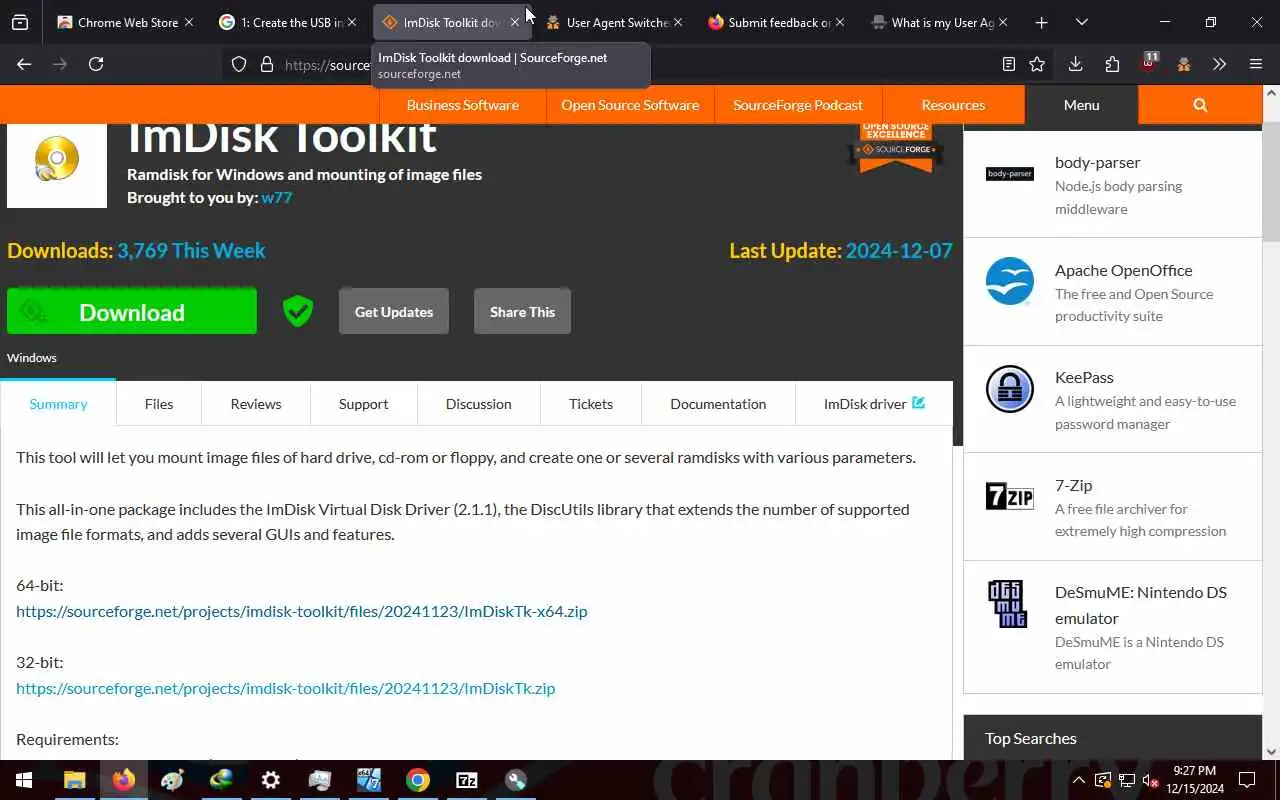This screenshot has height=800, width=1280.
Task: Click the body-parser logo thumbnail
Action: [x=1009, y=174]
